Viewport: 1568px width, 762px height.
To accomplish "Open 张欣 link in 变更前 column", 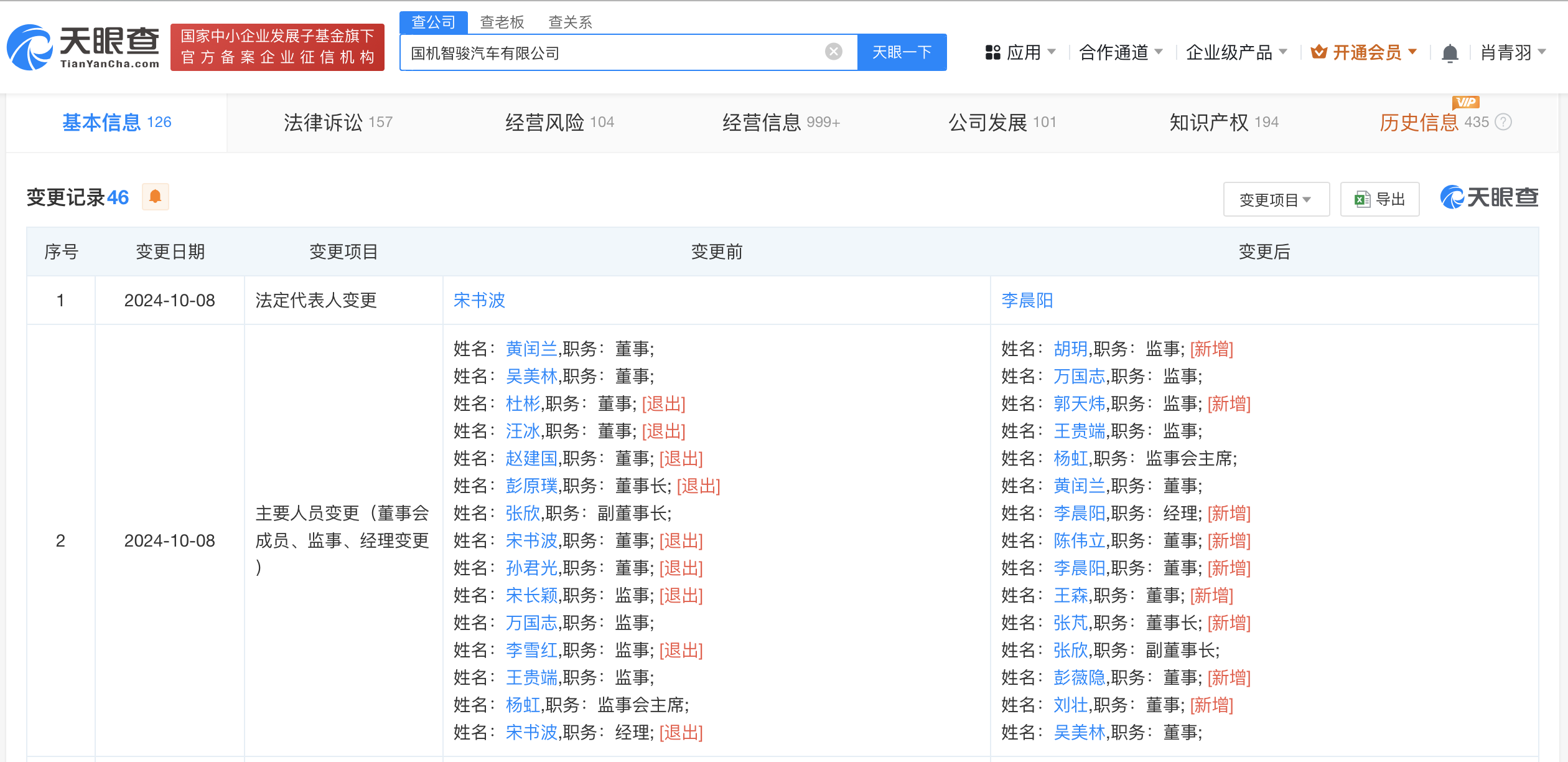I will pos(523,513).
